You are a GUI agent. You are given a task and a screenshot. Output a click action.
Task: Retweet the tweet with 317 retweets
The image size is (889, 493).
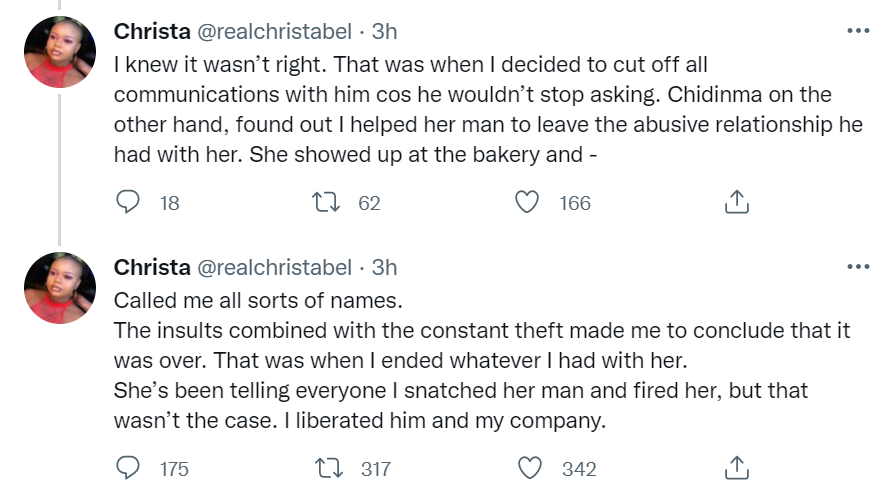click(x=327, y=468)
